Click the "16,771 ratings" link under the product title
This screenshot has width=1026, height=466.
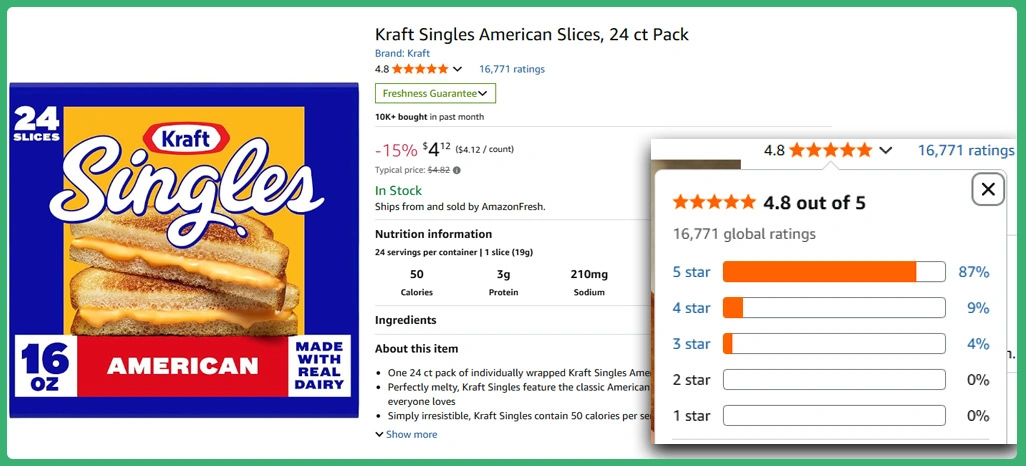click(x=512, y=69)
